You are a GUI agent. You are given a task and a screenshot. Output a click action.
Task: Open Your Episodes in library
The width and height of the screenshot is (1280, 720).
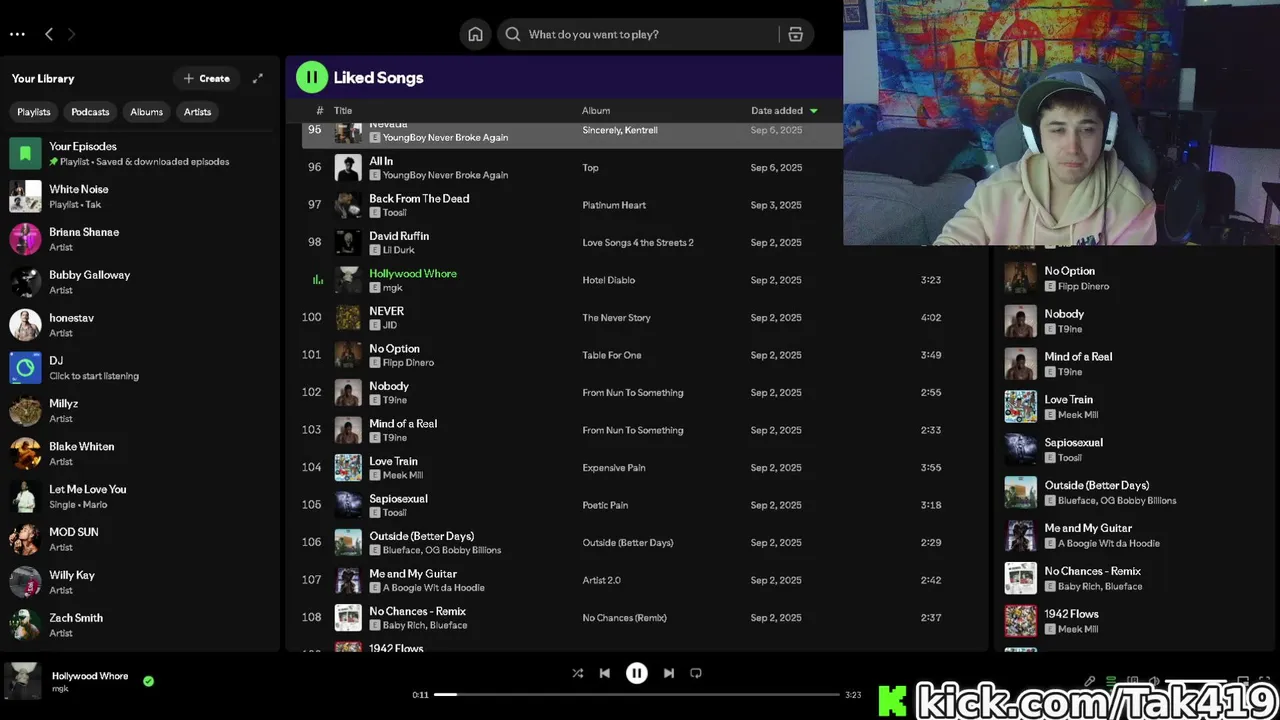[140, 153]
